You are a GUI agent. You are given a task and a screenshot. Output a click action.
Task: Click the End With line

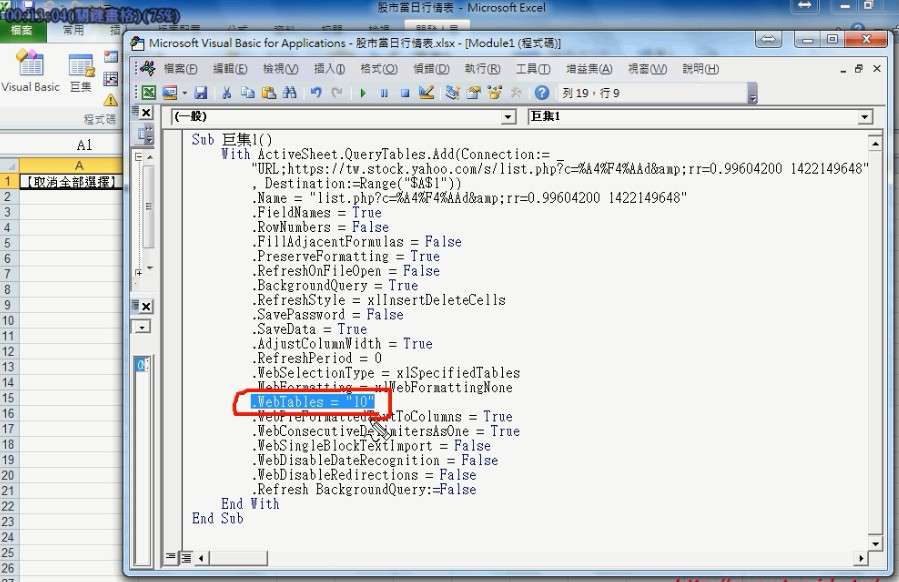pos(250,504)
